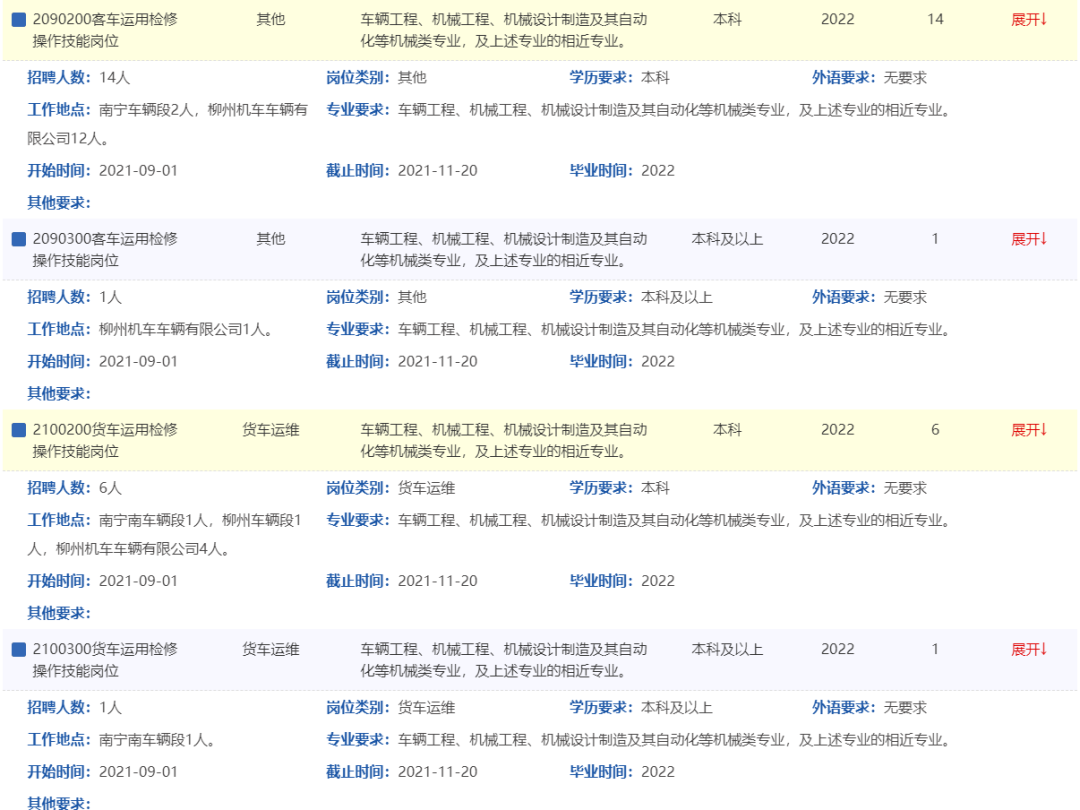Tick the blue box beside 2090200客车运用检修
Screen dimensions: 1080x810
18,20
